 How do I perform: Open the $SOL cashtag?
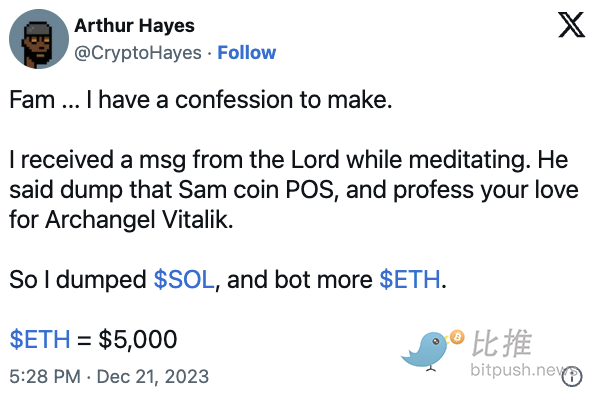click(184, 280)
